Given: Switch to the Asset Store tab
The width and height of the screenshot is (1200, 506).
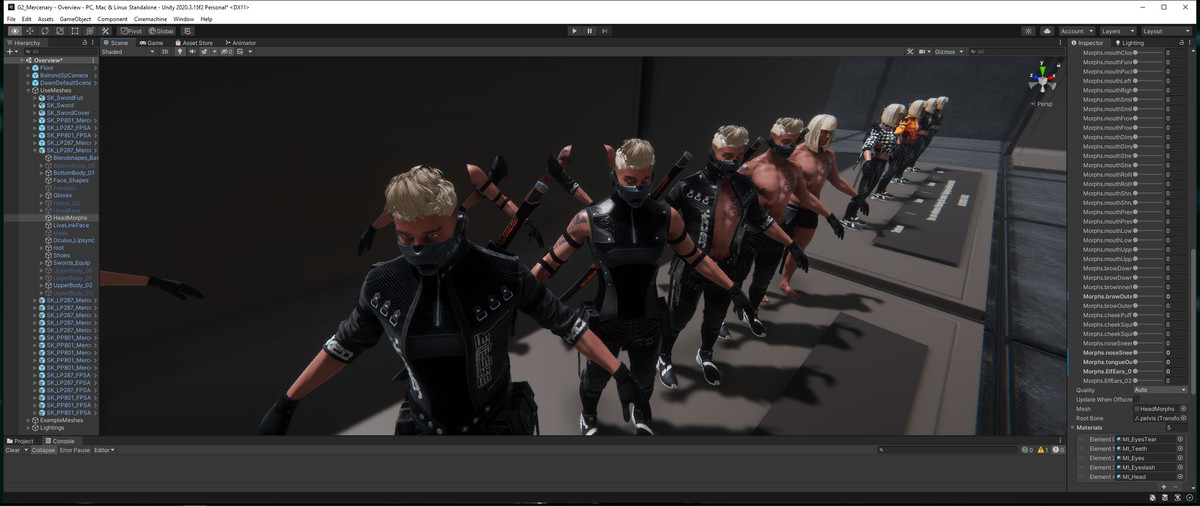Looking at the screenshot, I should [x=194, y=43].
